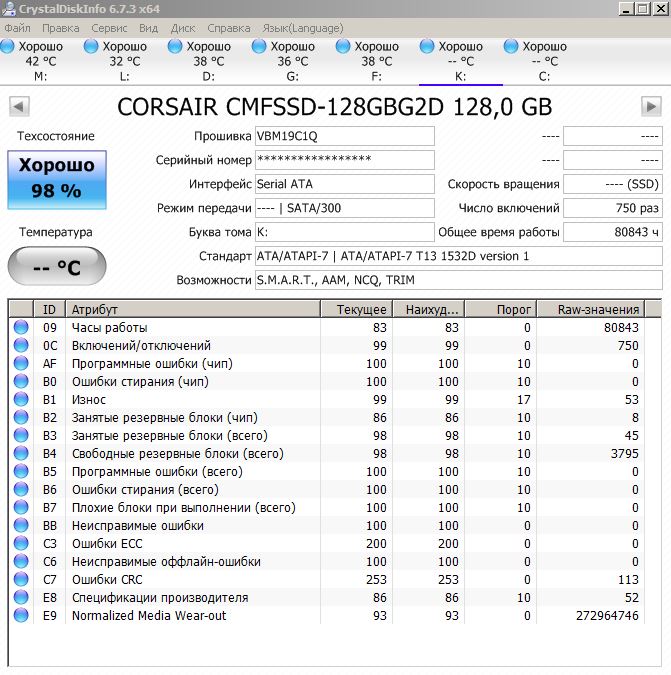This screenshot has height=675, width=671.
Task: Maximize the CrystalDiskInfo window
Action: pyautogui.click(x=643, y=9)
